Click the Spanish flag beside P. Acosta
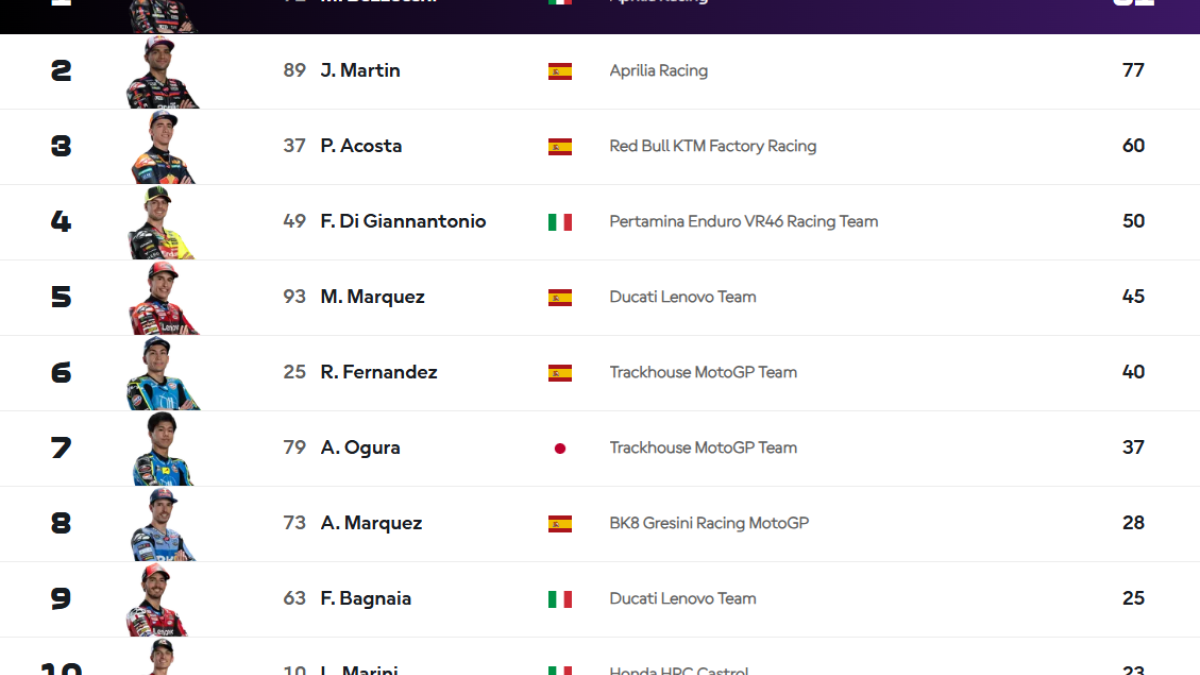This screenshot has height=675, width=1200. tap(560, 146)
